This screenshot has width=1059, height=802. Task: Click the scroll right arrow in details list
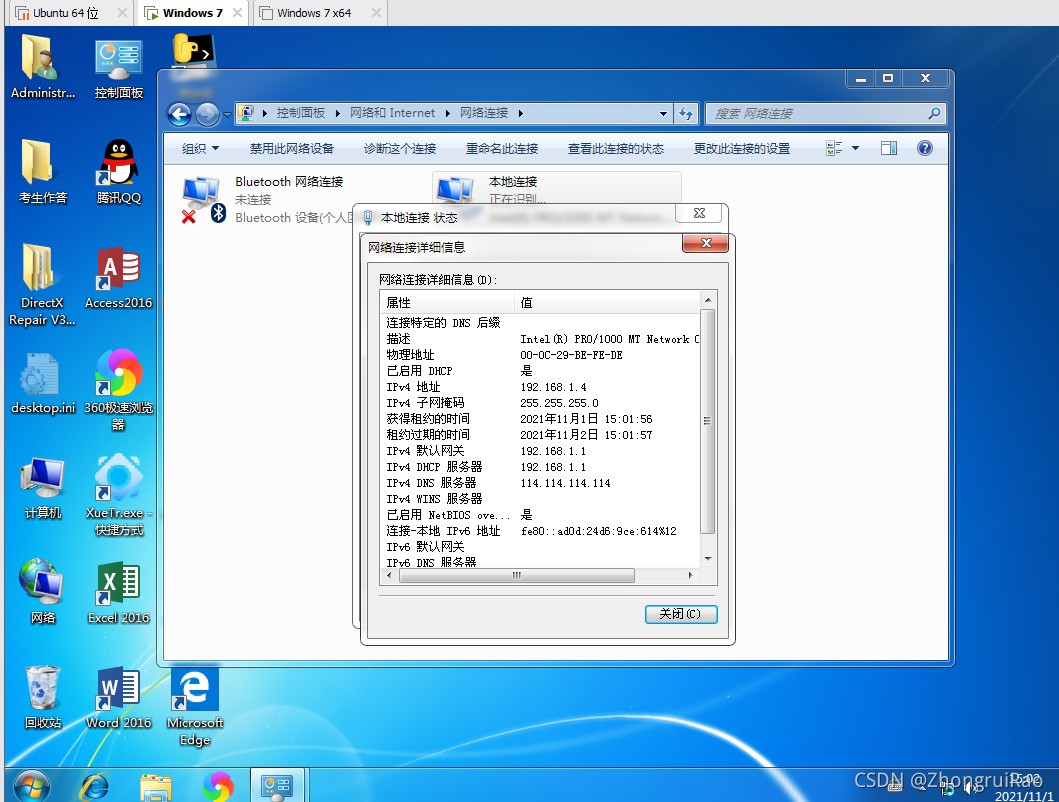point(690,576)
